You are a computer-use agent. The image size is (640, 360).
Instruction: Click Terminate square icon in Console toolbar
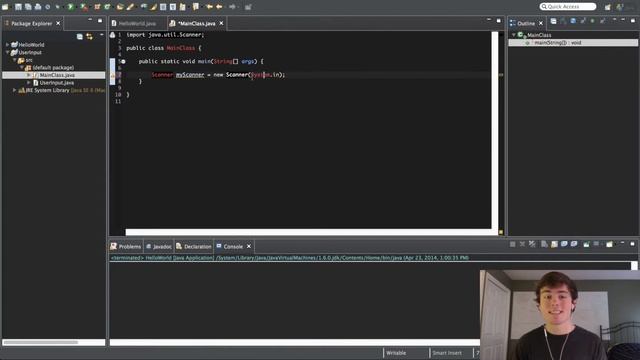click(513, 244)
